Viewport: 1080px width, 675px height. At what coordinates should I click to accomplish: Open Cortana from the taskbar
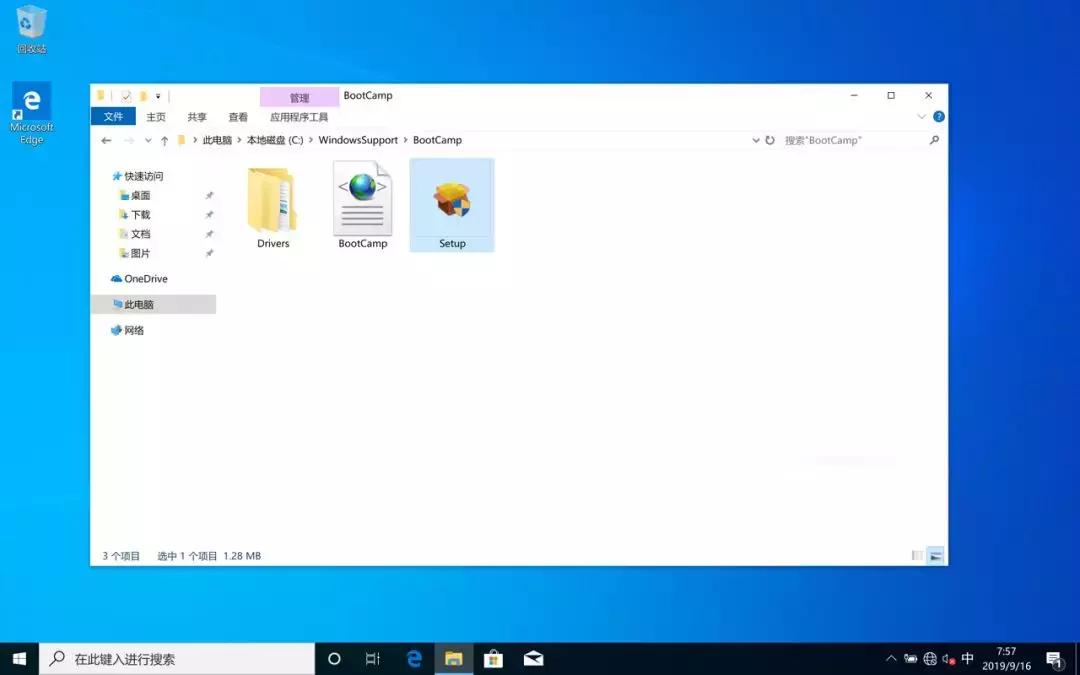tap(333, 658)
